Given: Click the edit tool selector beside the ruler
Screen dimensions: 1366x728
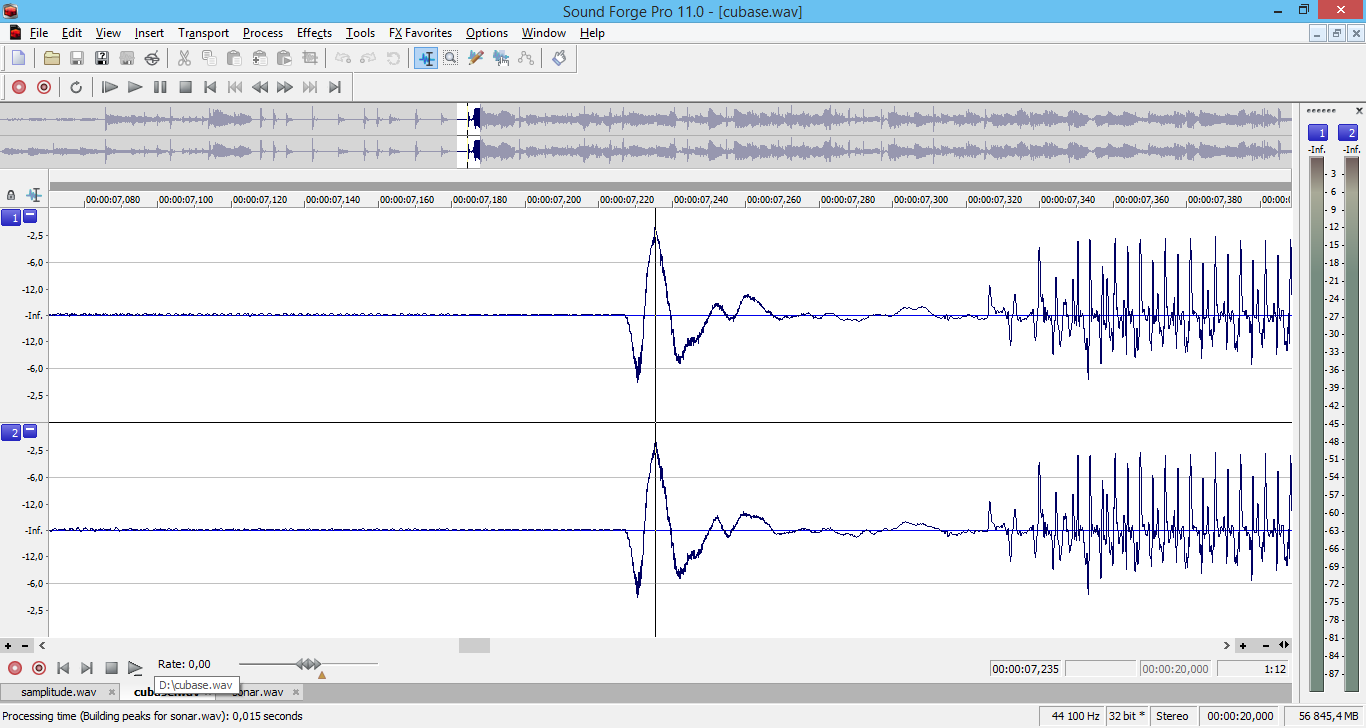Looking at the screenshot, I should pyautogui.click(x=34, y=195).
